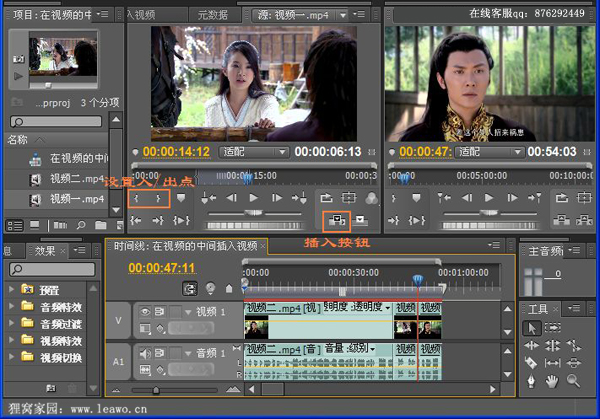Set unnumbered marker in timeline header

pos(229,289)
